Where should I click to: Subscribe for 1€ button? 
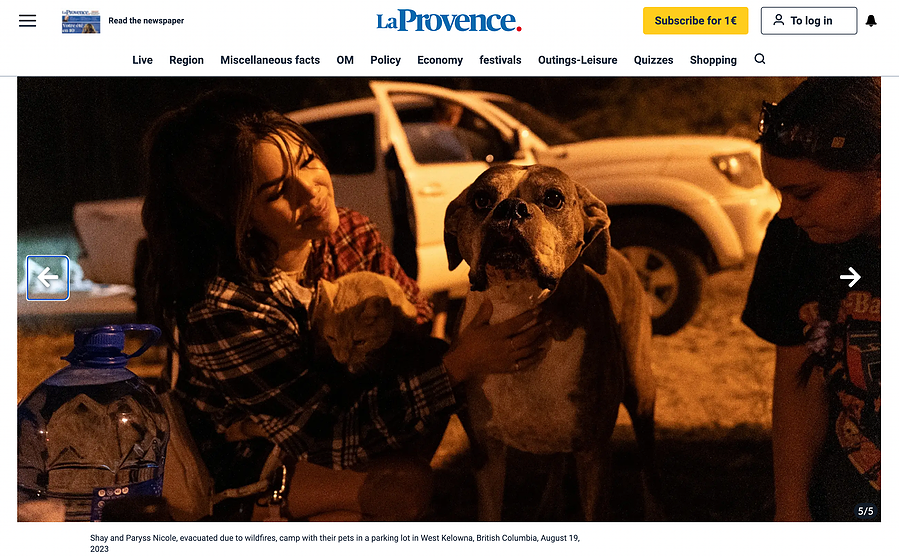click(x=695, y=21)
